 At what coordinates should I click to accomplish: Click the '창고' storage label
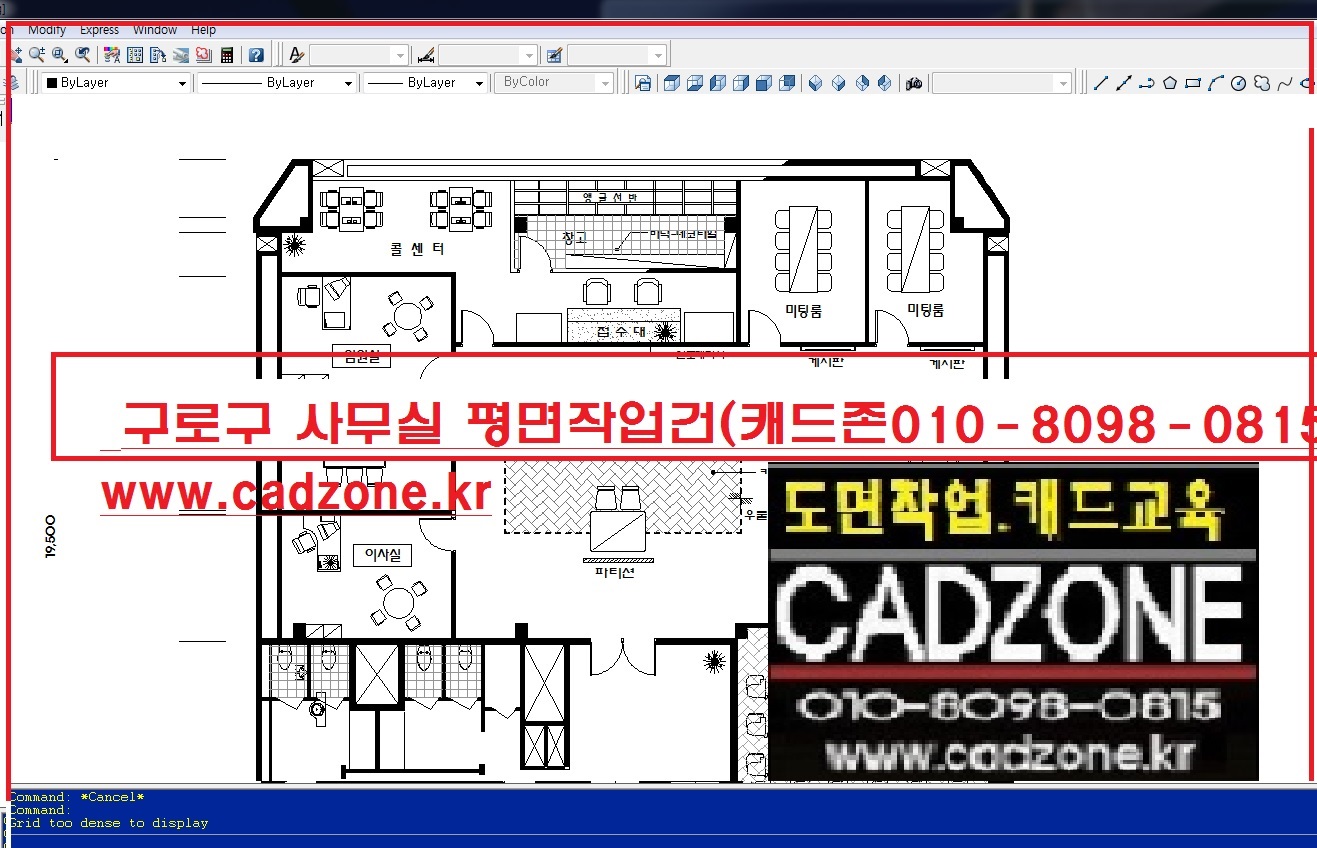[x=573, y=238]
